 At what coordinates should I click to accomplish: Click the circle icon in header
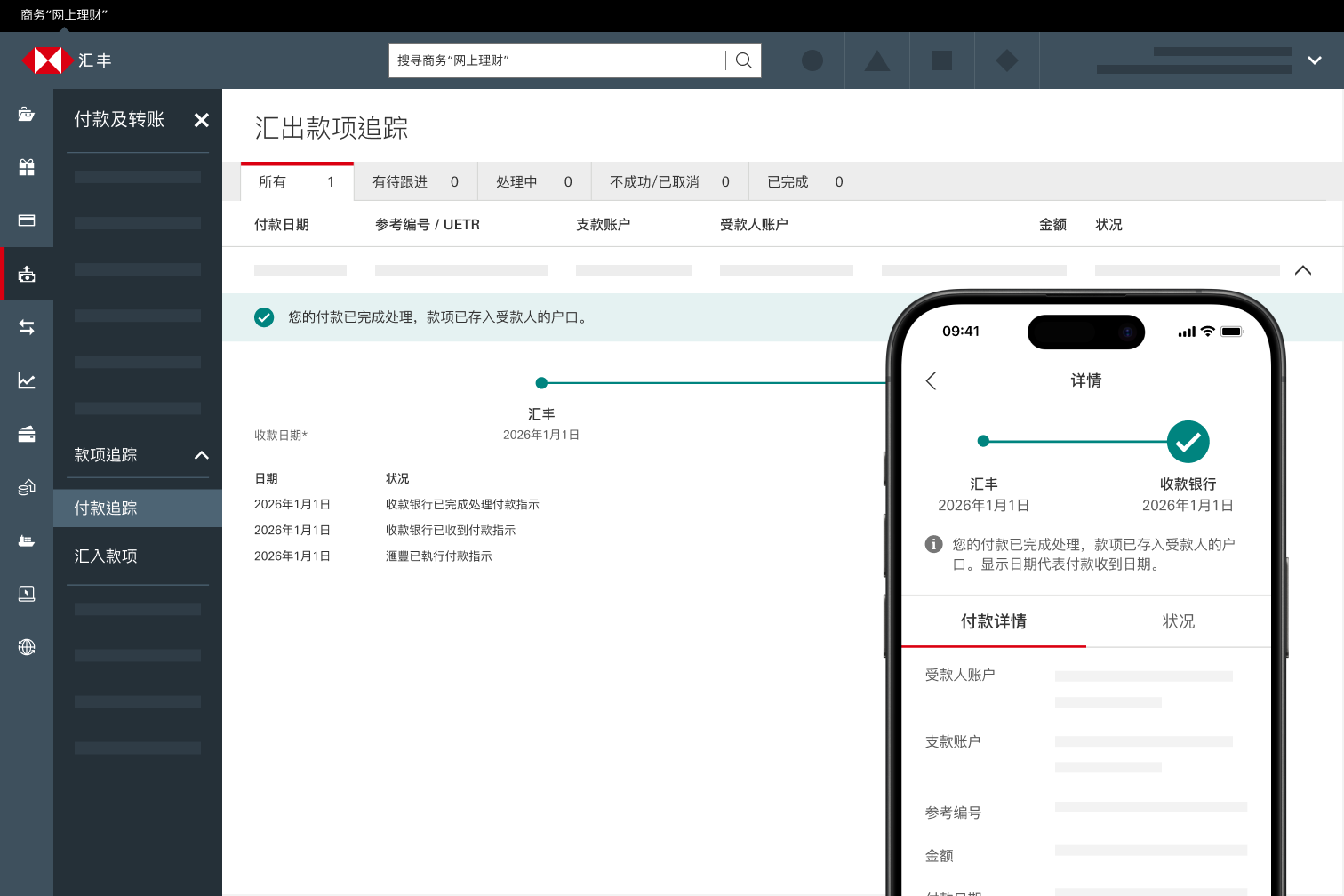click(x=812, y=60)
